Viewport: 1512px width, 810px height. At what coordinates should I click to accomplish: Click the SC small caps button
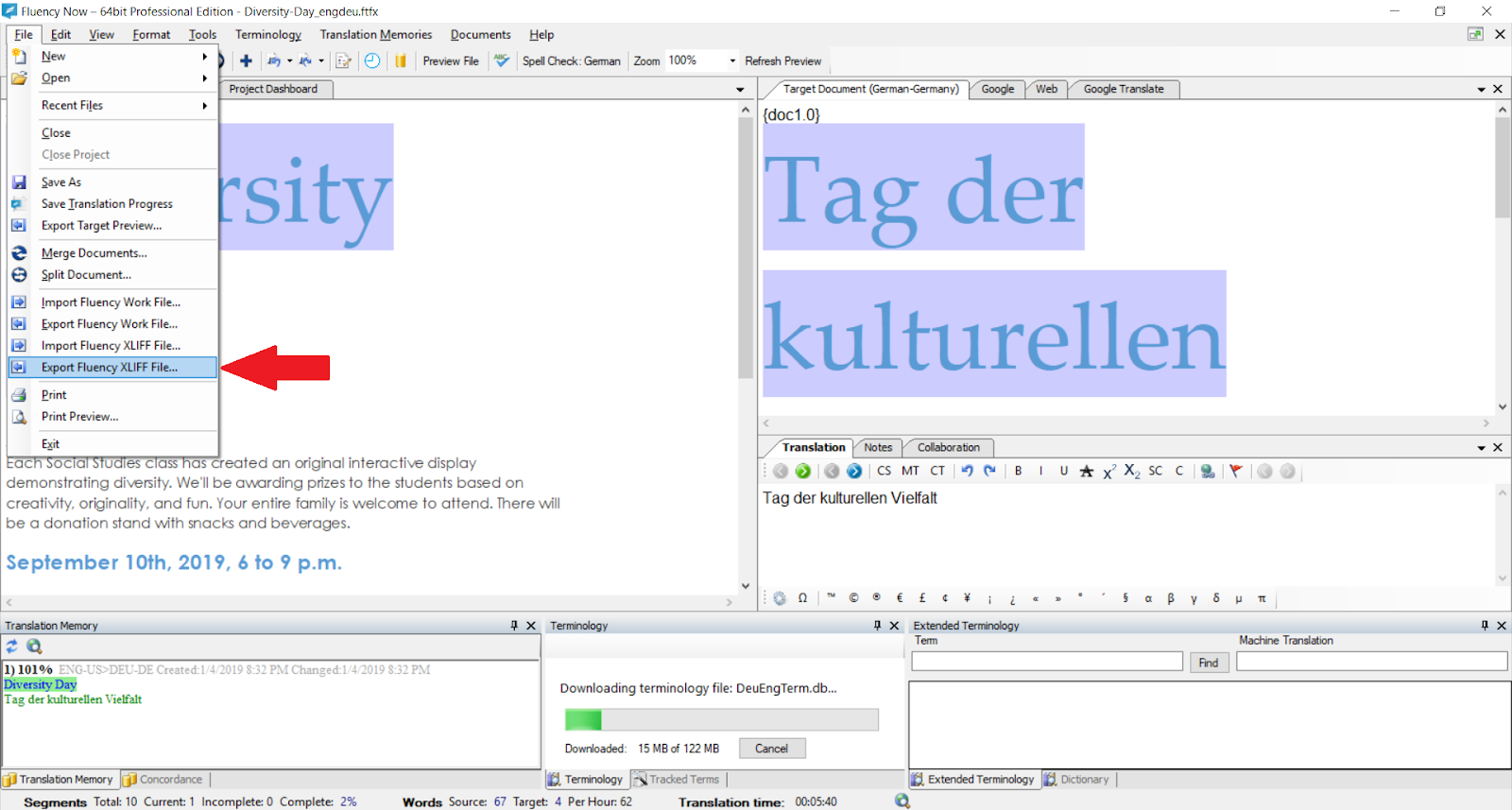click(x=1156, y=471)
